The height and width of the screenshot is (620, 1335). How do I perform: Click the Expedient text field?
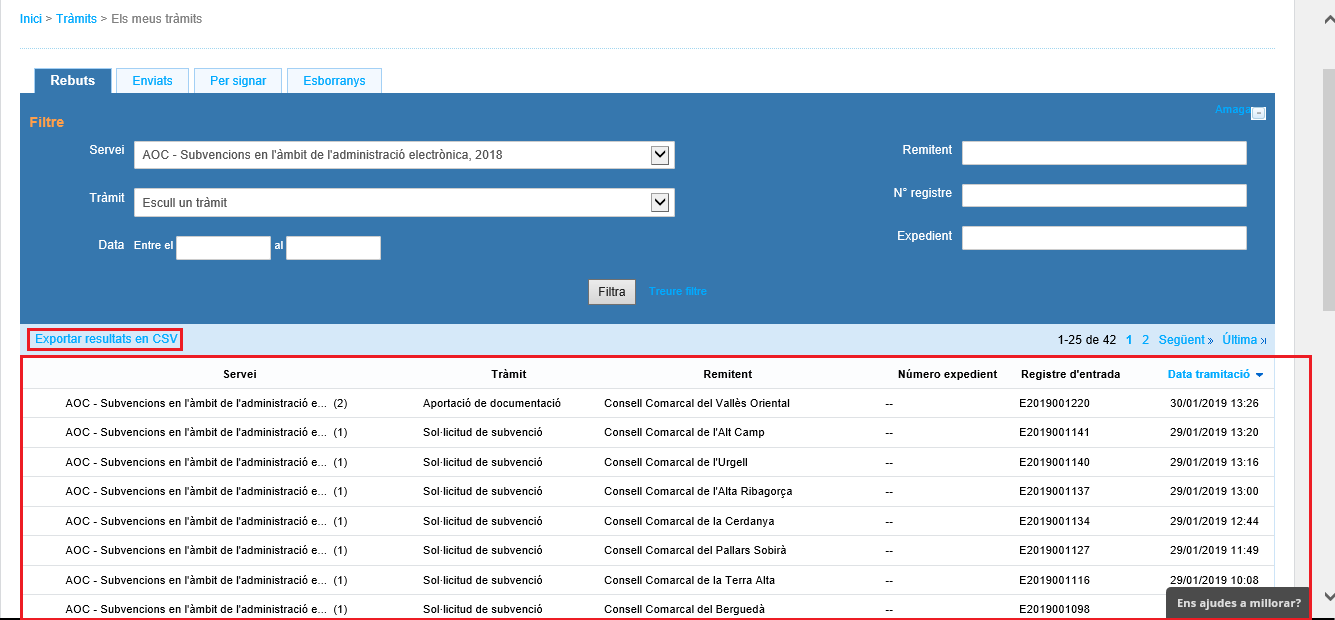[x=1104, y=238]
